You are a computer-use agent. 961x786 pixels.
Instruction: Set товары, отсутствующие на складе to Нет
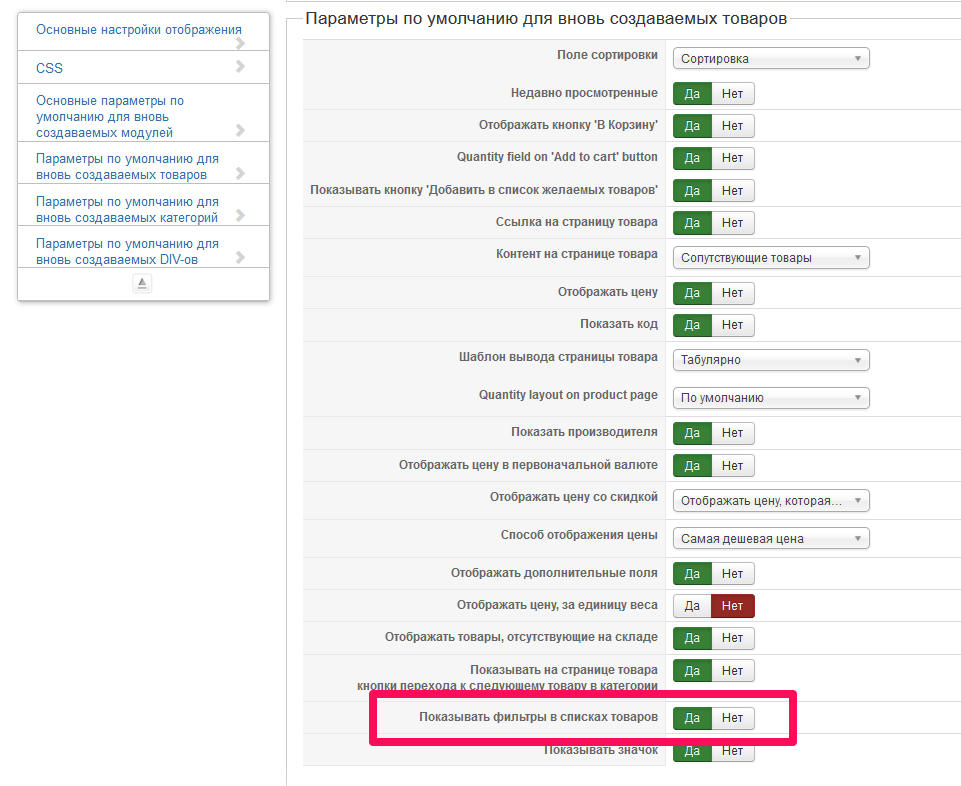(732, 638)
